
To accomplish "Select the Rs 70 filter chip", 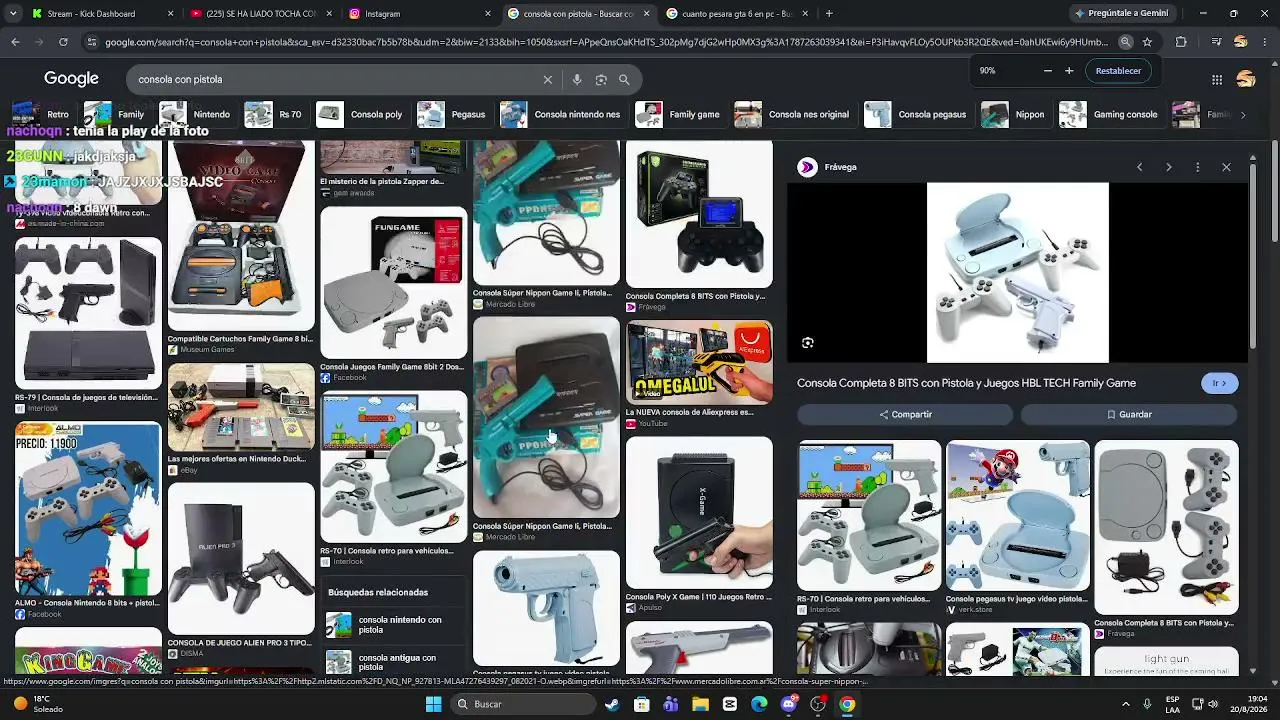I will 275,115.
